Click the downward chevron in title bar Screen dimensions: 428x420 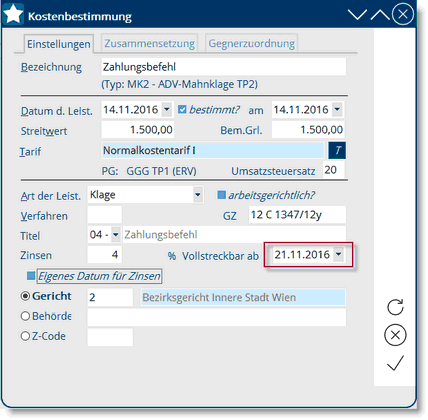pos(357,15)
